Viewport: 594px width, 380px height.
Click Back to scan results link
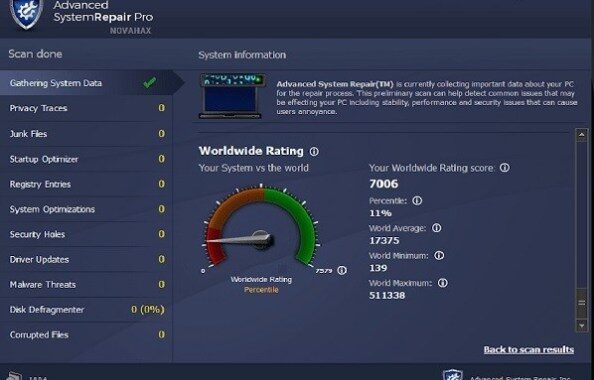click(528, 349)
